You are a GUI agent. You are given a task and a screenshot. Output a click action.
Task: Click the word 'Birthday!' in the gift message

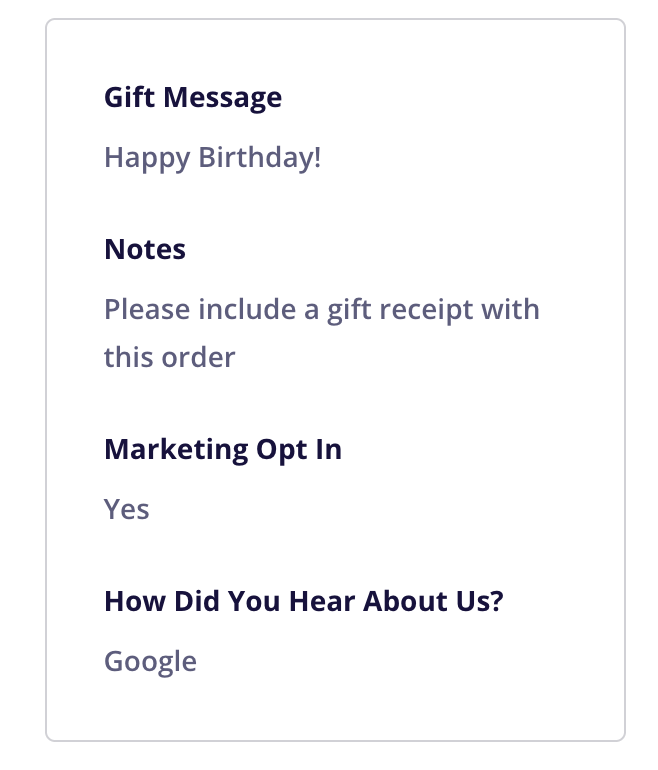pyautogui.click(x=260, y=159)
